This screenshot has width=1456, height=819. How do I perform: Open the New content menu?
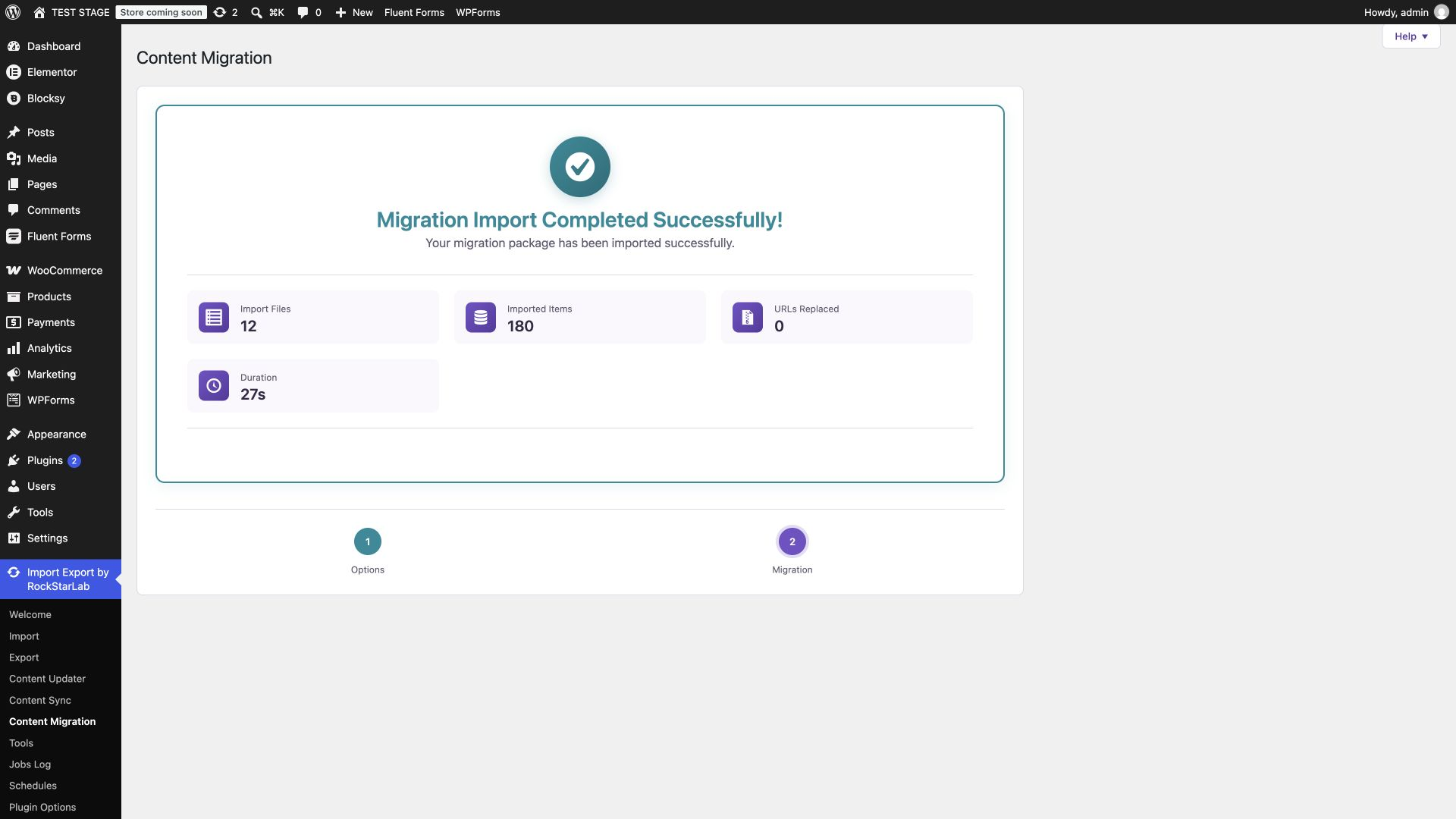pyautogui.click(x=354, y=12)
